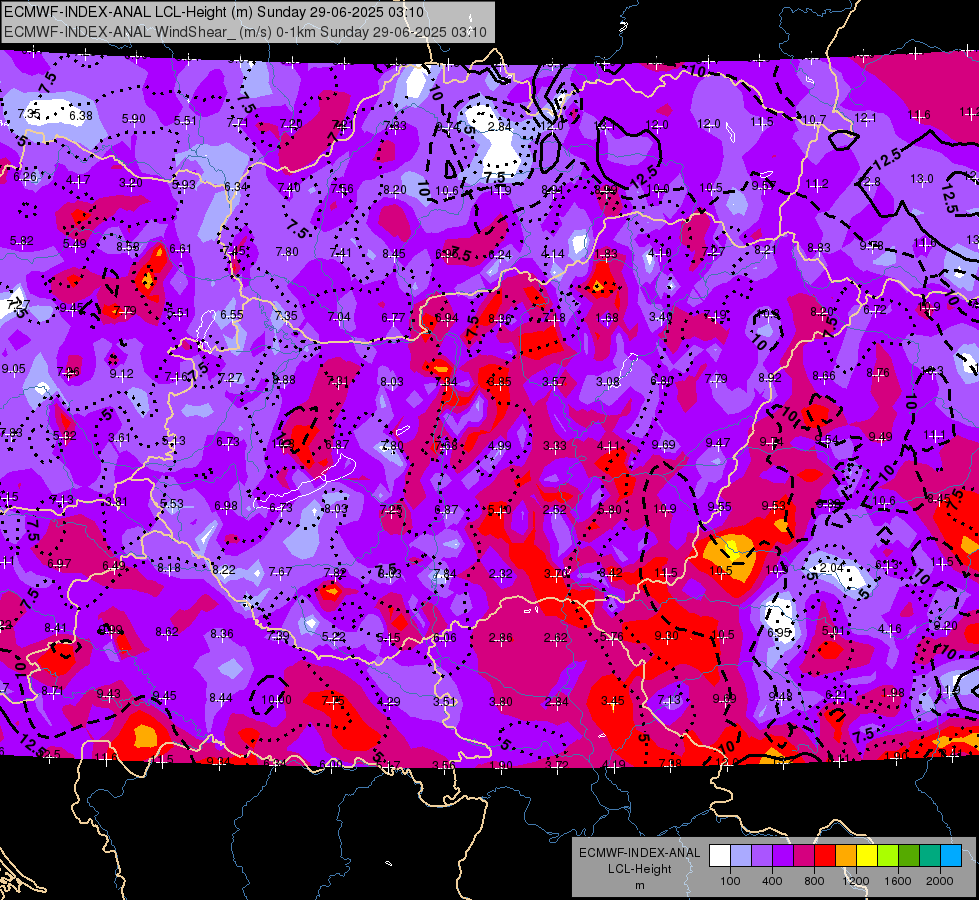This screenshot has width=979, height=900.
Task: Click the dark green legend swatch
Action: 909,856
